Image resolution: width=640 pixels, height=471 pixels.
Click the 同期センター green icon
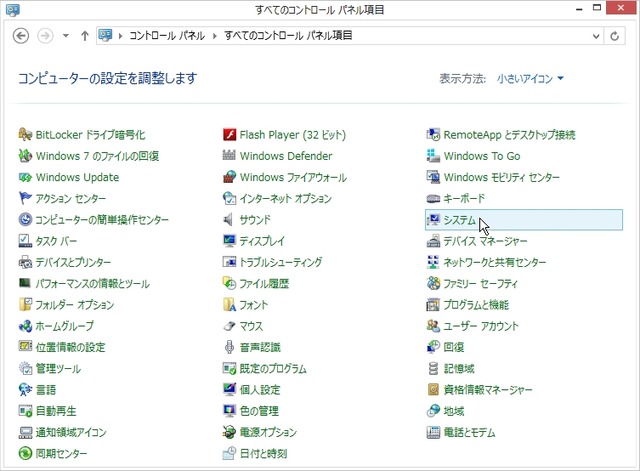(25, 453)
